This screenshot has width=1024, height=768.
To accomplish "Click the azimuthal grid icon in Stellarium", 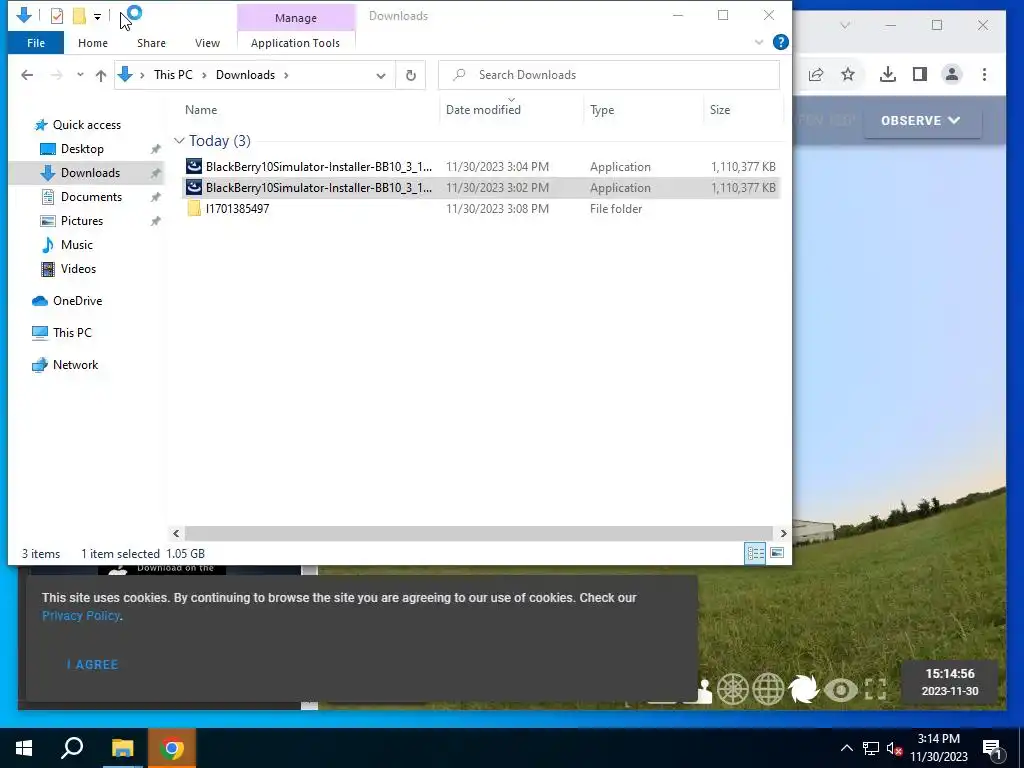I will (x=733, y=689).
